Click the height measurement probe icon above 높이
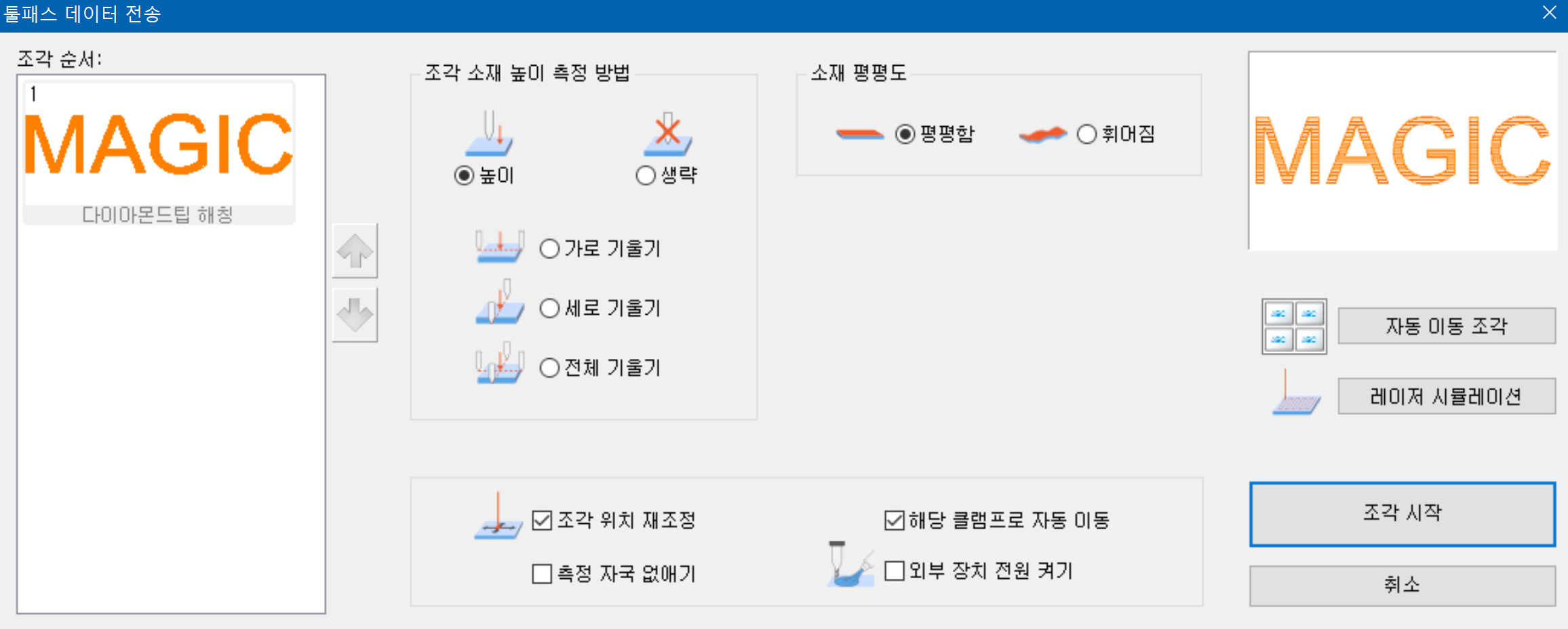 tap(489, 133)
